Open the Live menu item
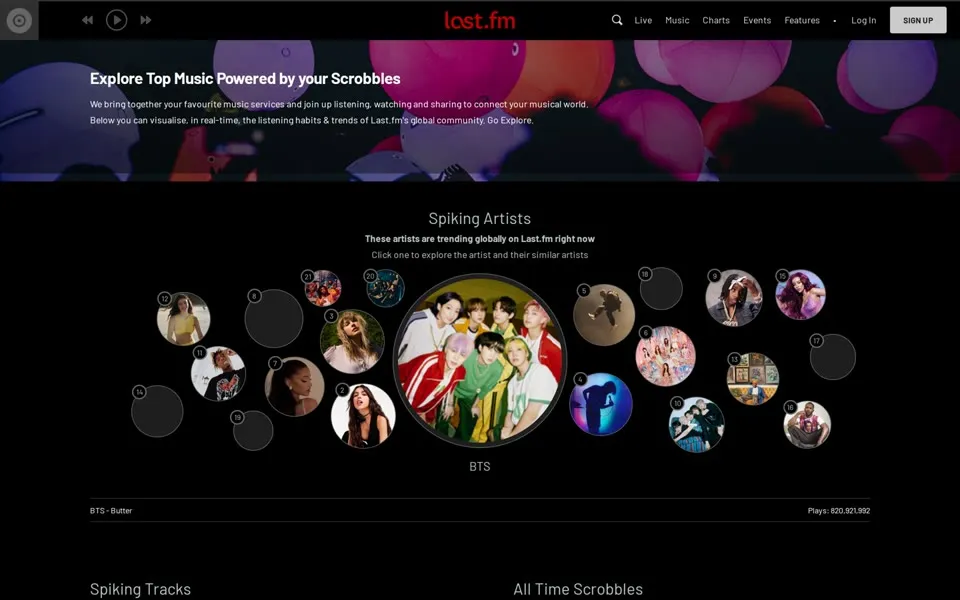This screenshot has height=600, width=960. (643, 20)
